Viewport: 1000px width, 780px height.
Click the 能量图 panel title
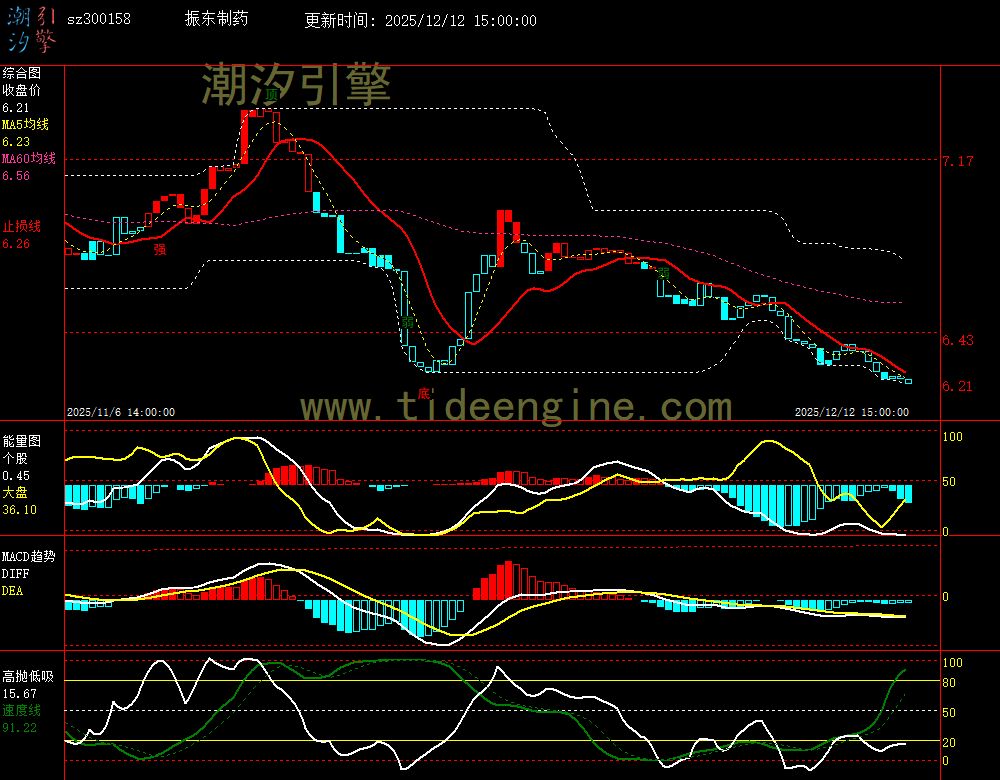(21, 441)
